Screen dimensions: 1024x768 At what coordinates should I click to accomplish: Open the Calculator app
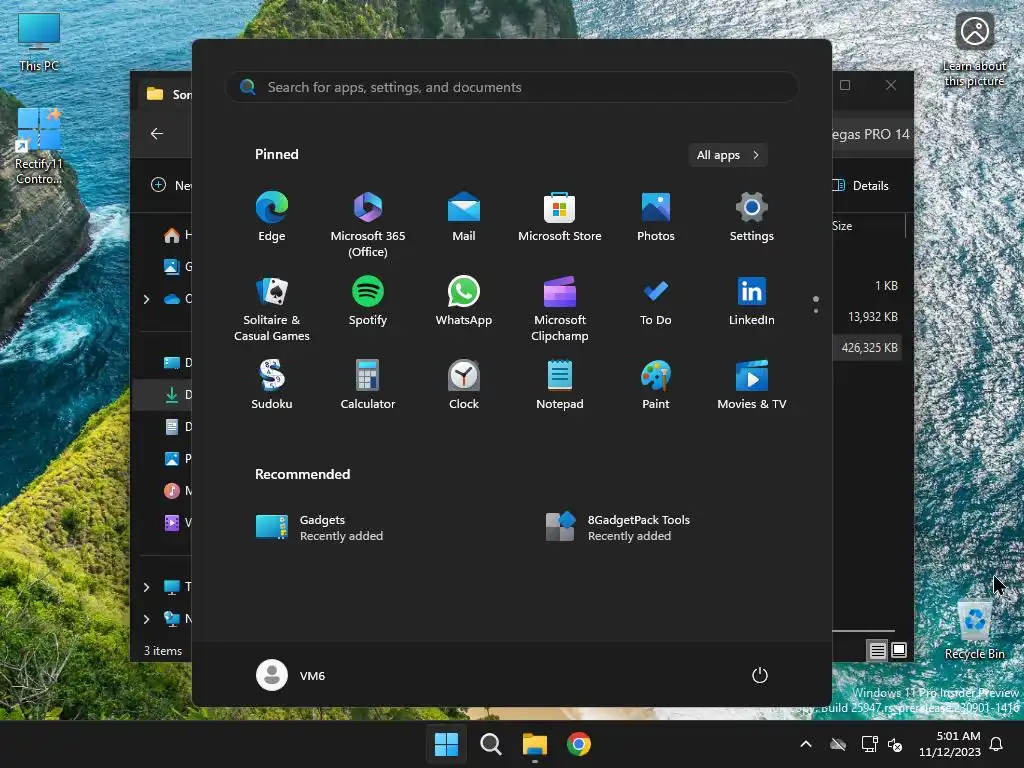[x=368, y=385]
